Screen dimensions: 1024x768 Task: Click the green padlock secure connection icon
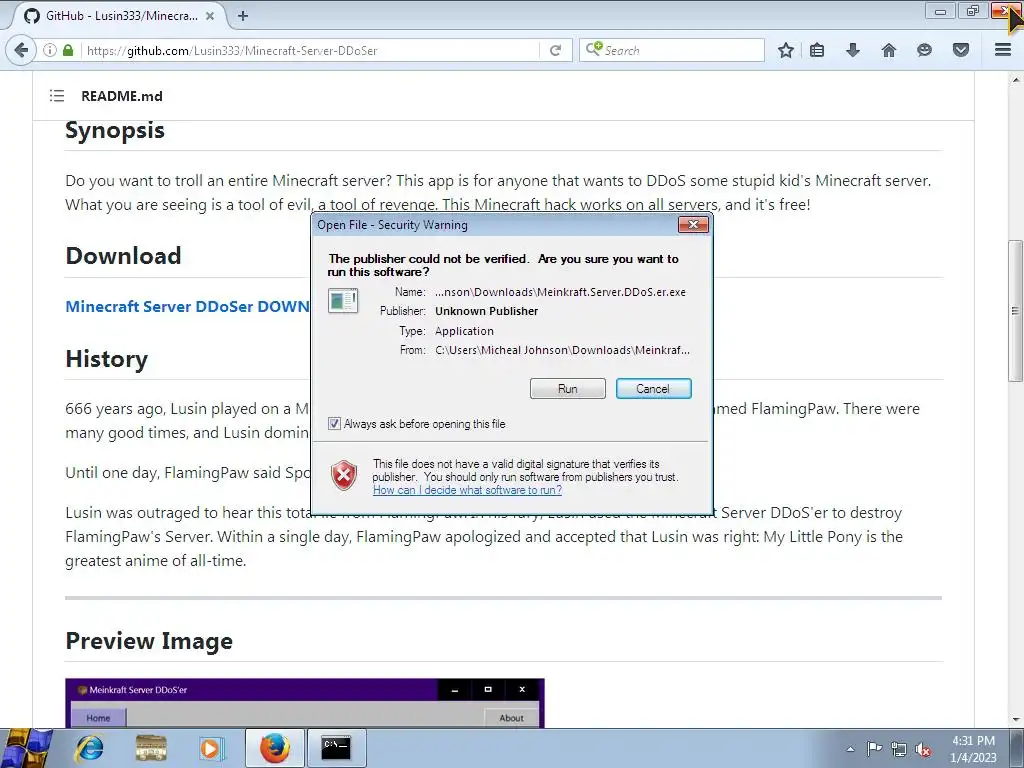(68, 50)
